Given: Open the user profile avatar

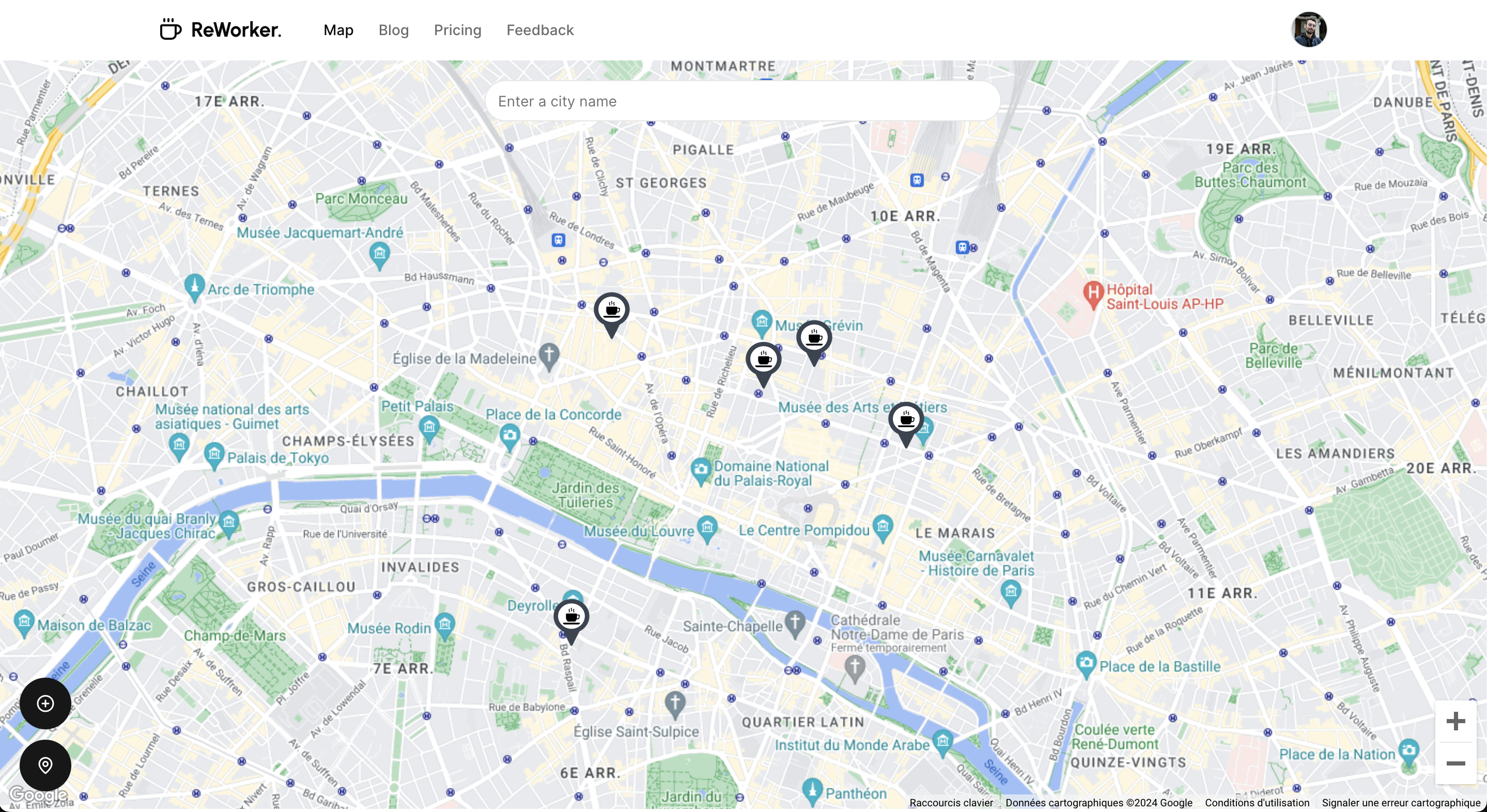Looking at the screenshot, I should click(x=1309, y=29).
